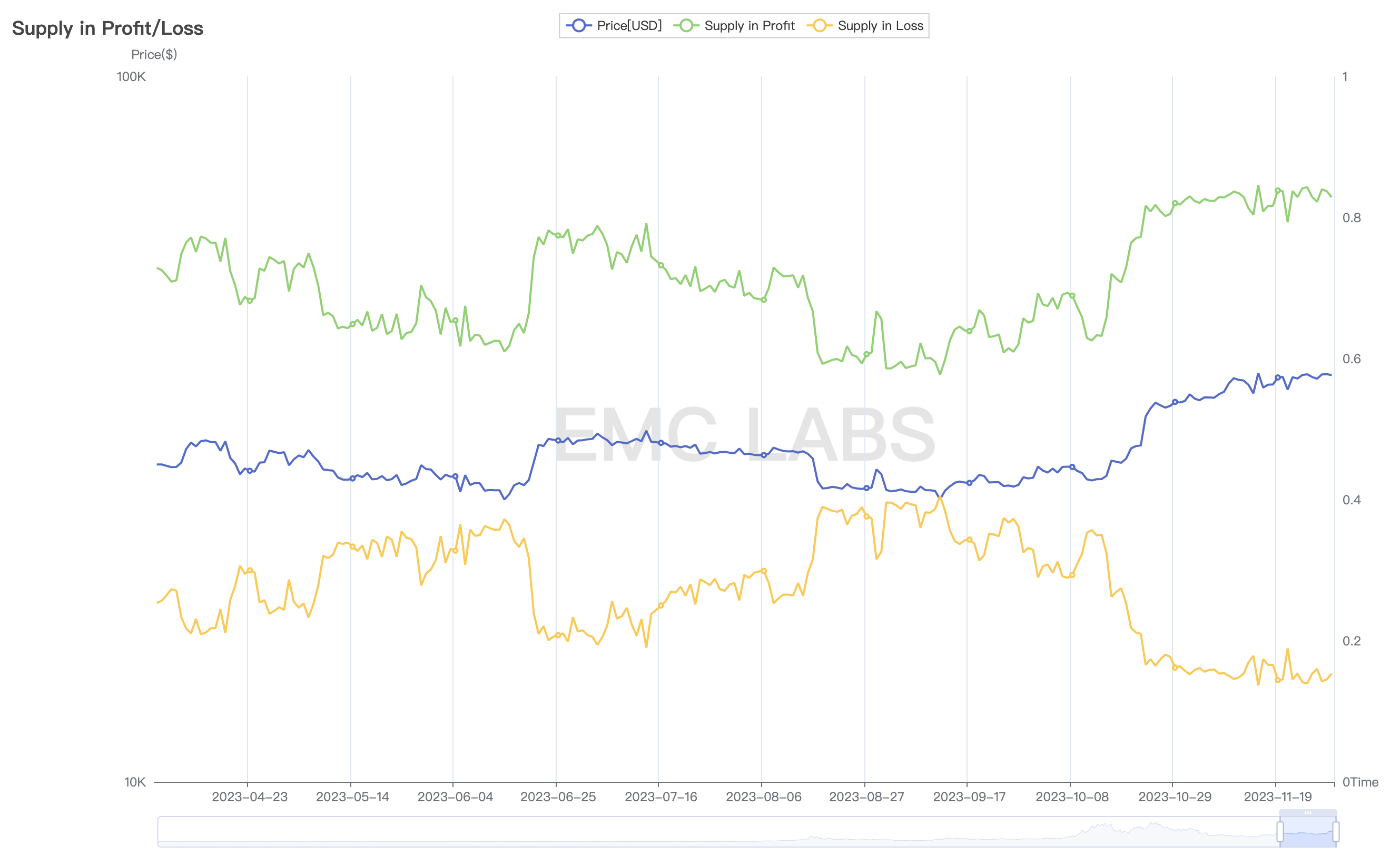This screenshot has height=856, width=1400.
Task: Click the left handle of the zoom slider
Action: point(1280,832)
